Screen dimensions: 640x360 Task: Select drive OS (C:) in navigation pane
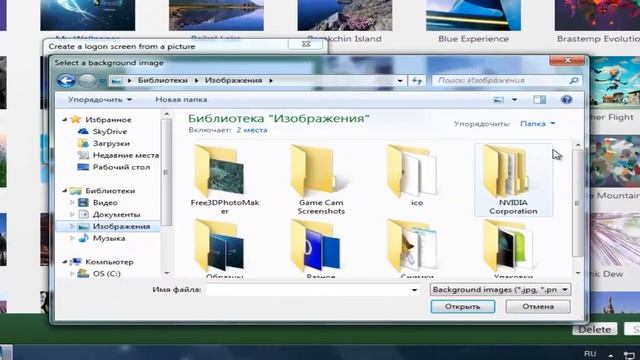click(107, 273)
